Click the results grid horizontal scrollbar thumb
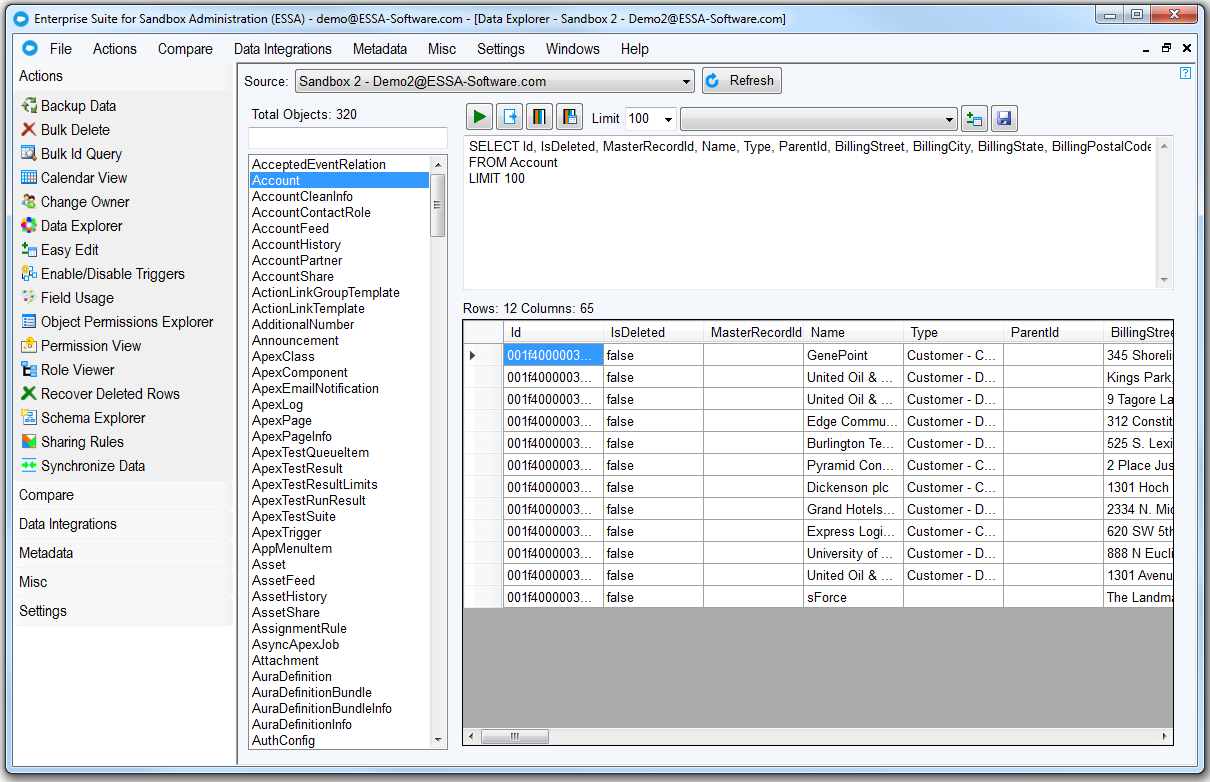This screenshot has width=1210, height=782. click(515, 736)
